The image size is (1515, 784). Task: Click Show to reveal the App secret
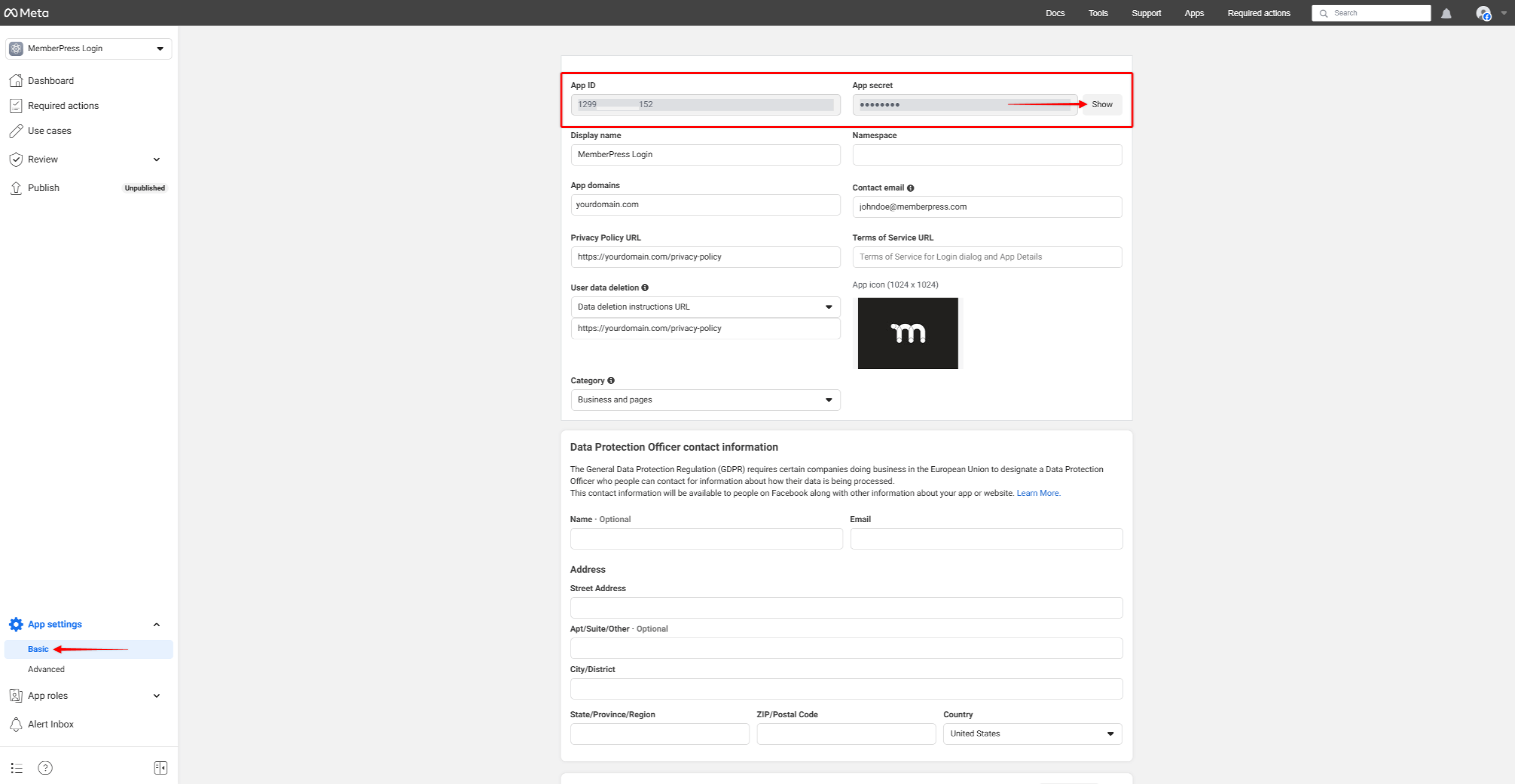click(x=1101, y=104)
